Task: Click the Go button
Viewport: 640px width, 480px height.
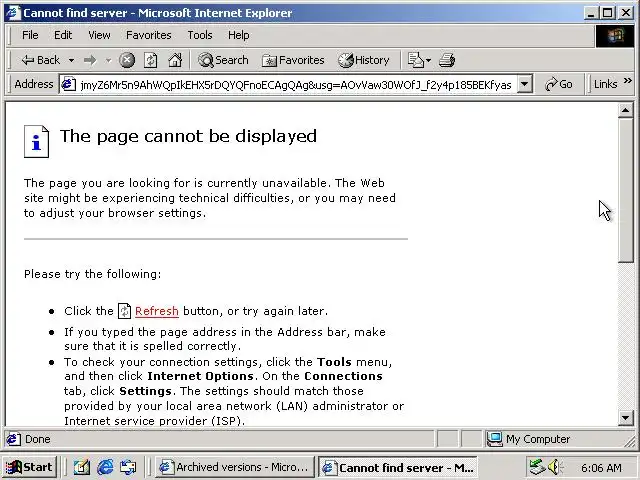Action: pos(559,84)
